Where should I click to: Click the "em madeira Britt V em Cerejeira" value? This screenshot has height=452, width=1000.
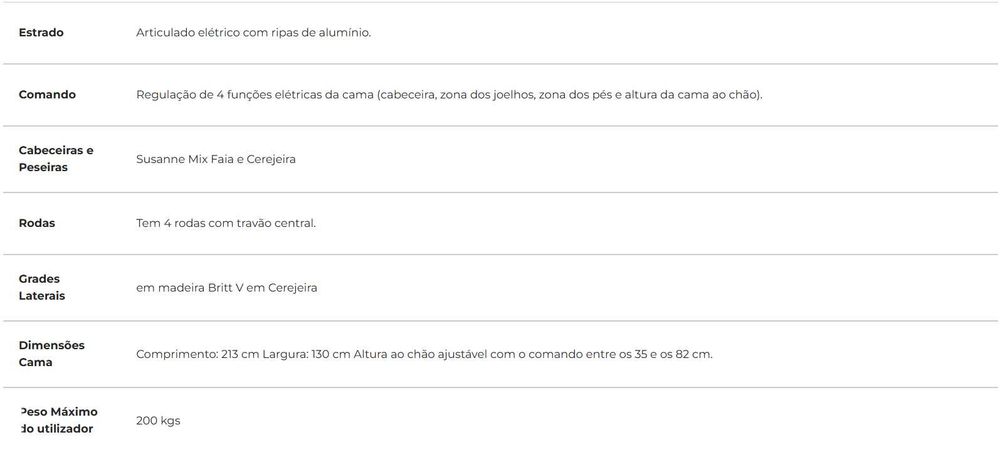point(226,288)
